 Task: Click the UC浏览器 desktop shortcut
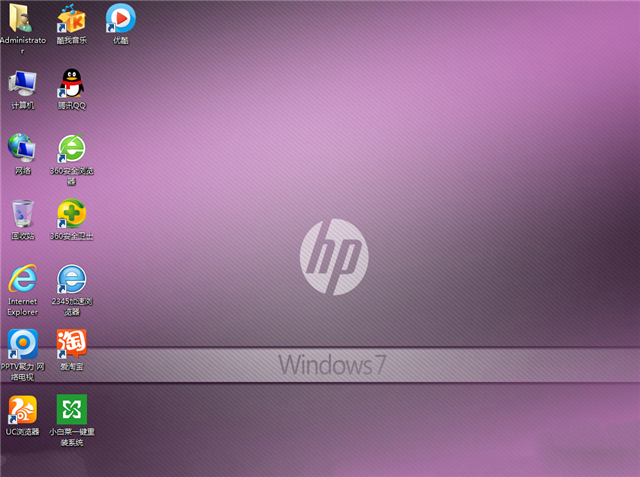(22, 408)
